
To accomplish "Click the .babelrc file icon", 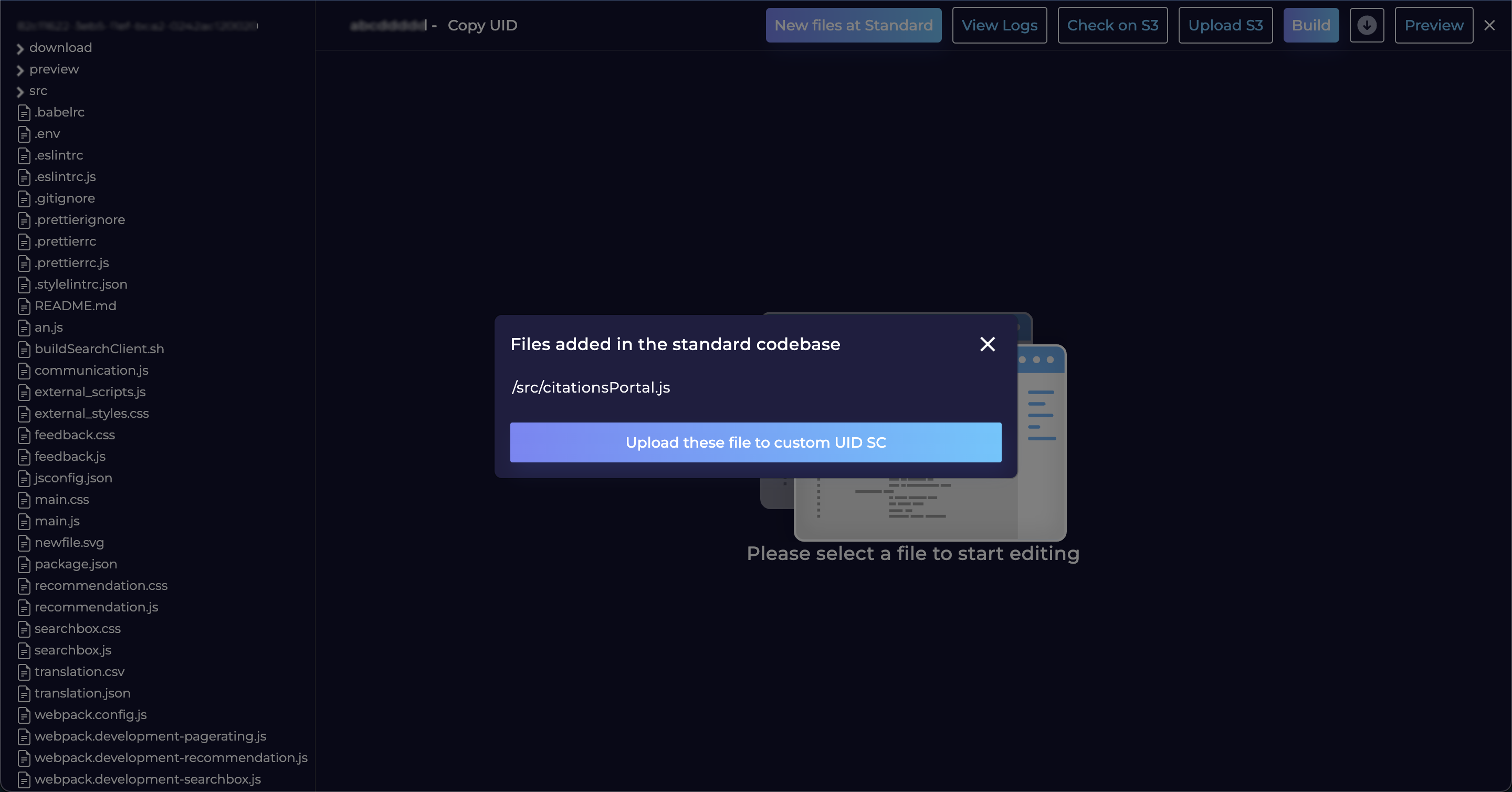I will (x=24, y=113).
